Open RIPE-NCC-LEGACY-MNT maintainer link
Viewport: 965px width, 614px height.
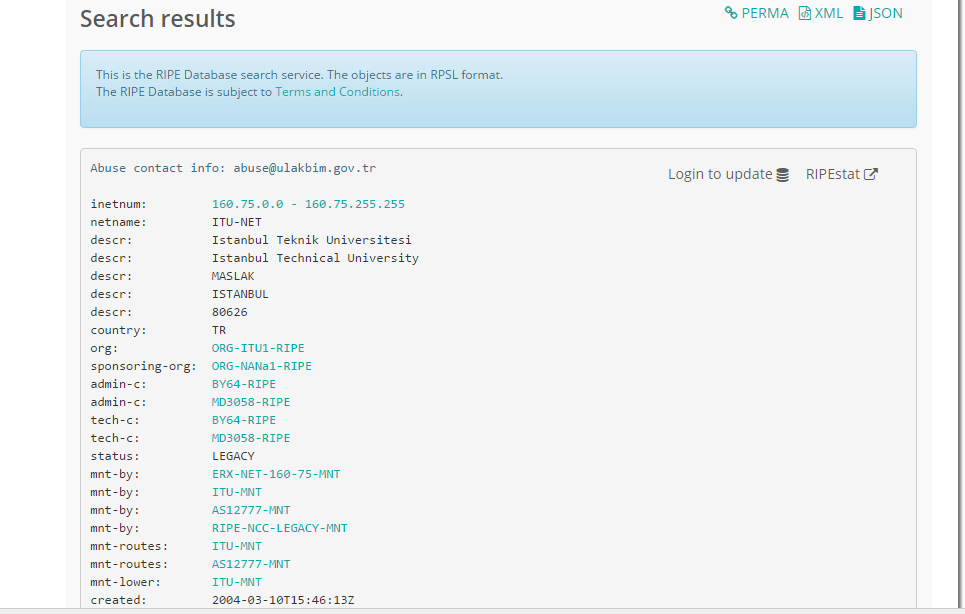click(x=279, y=528)
